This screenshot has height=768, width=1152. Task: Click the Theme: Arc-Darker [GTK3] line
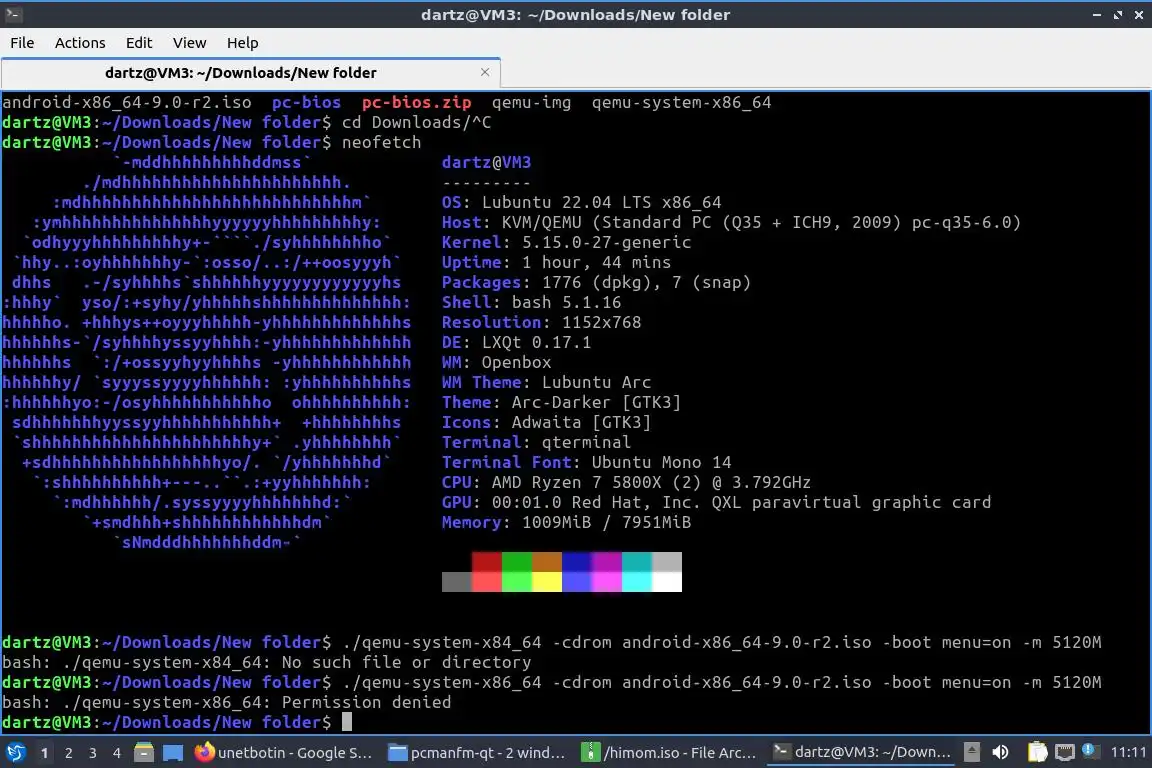pyautogui.click(x=561, y=403)
